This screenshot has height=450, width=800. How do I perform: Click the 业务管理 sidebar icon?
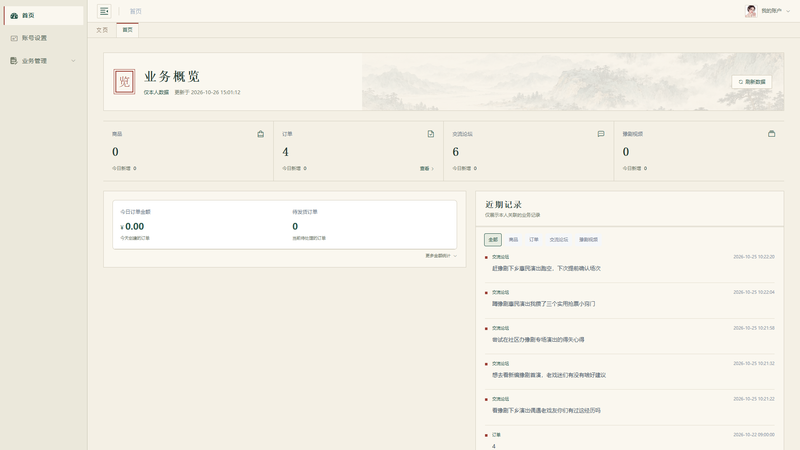(14, 61)
